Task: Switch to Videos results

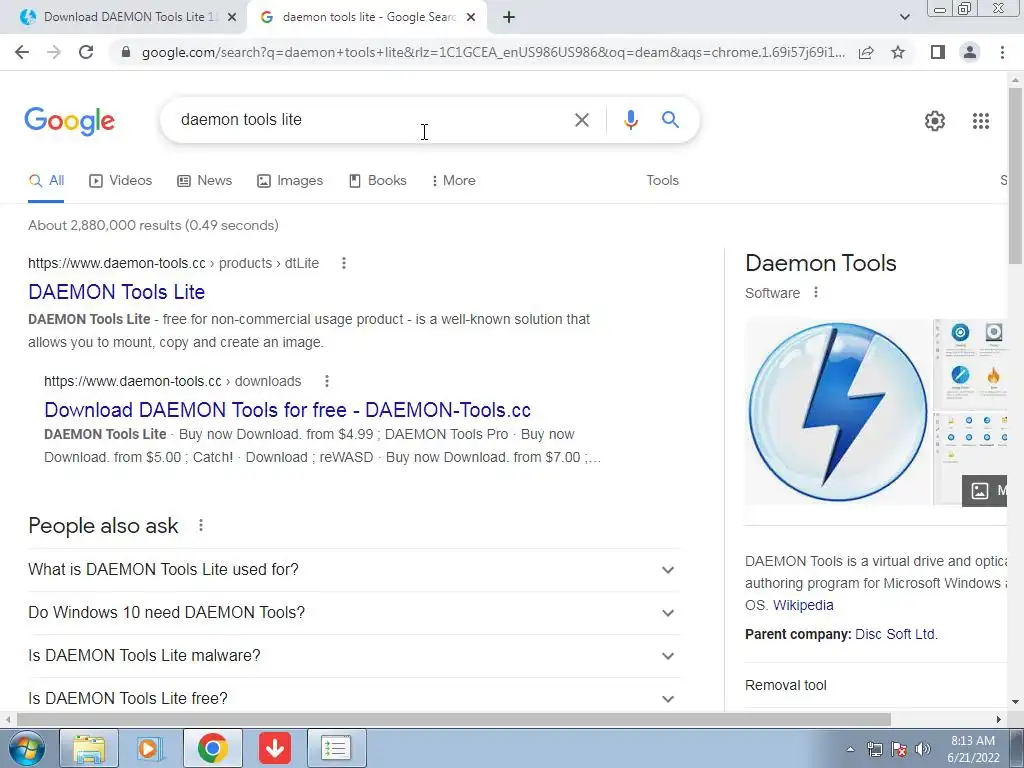Action: click(x=121, y=181)
